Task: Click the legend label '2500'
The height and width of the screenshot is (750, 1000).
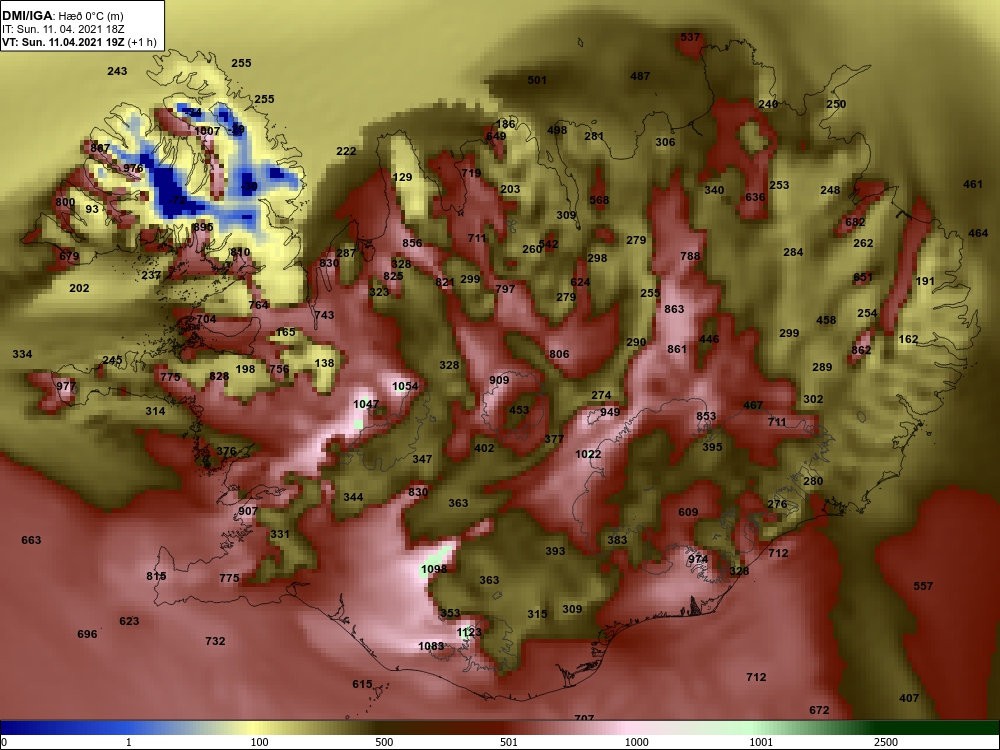Action: click(886, 742)
